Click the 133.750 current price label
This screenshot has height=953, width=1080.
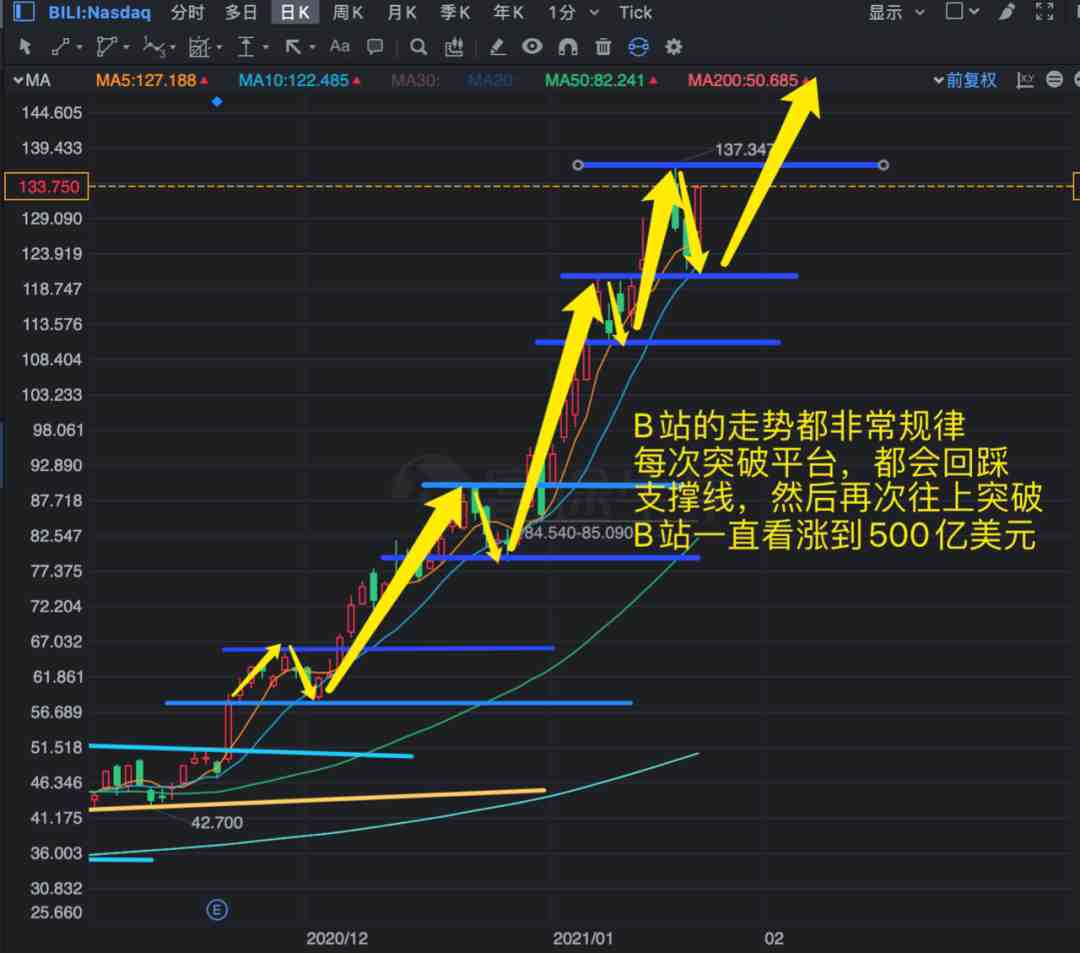pyautogui.click(x=47, y=187)
